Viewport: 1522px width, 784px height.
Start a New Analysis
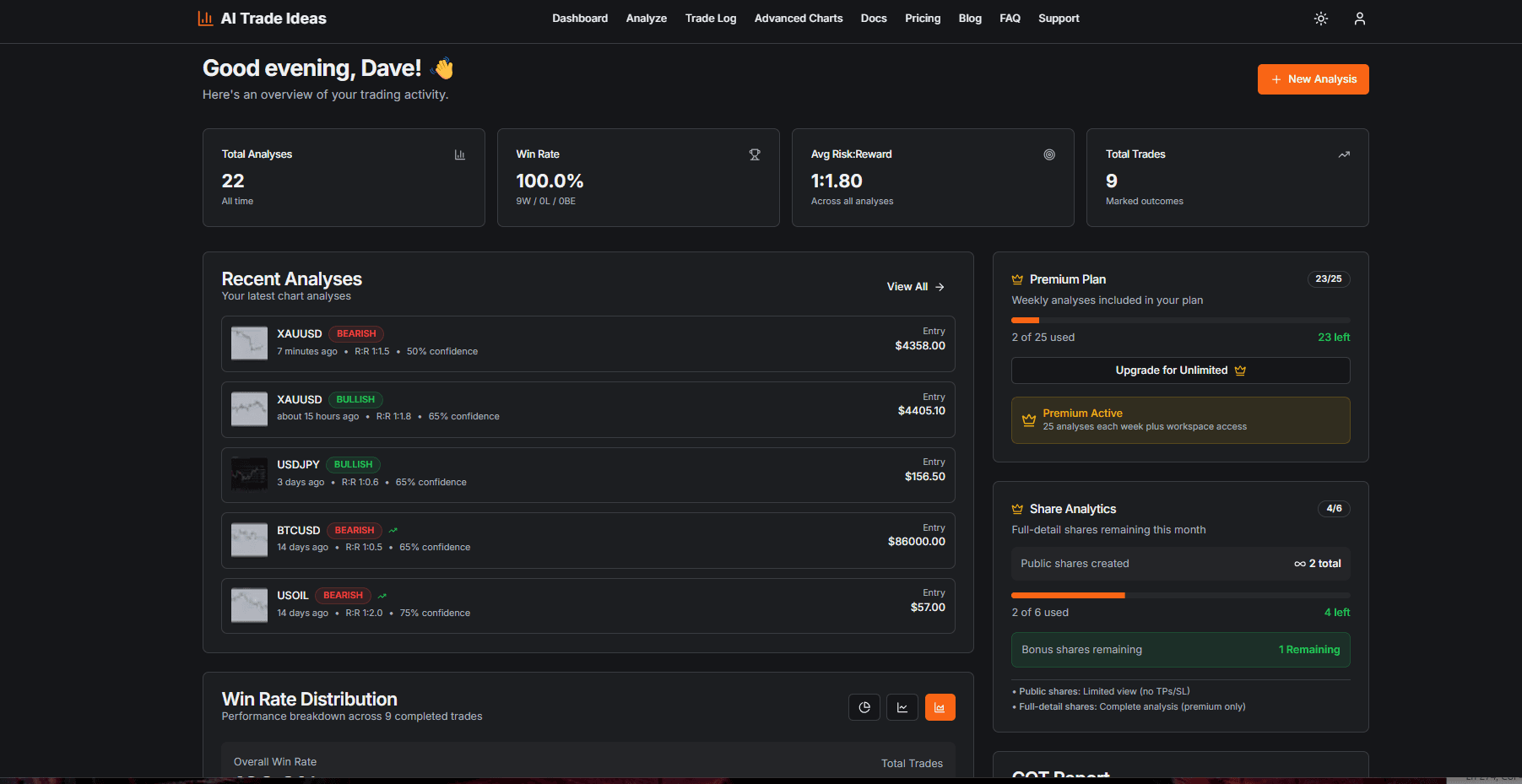(x=1313, y=79)
